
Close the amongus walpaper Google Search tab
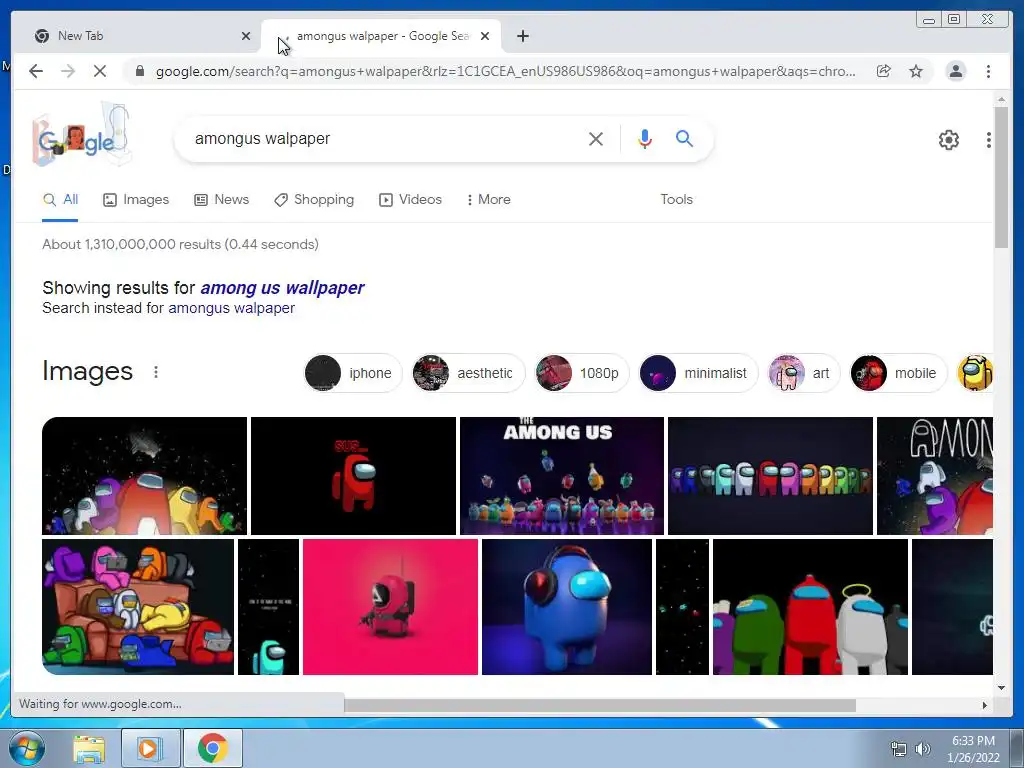485,36
